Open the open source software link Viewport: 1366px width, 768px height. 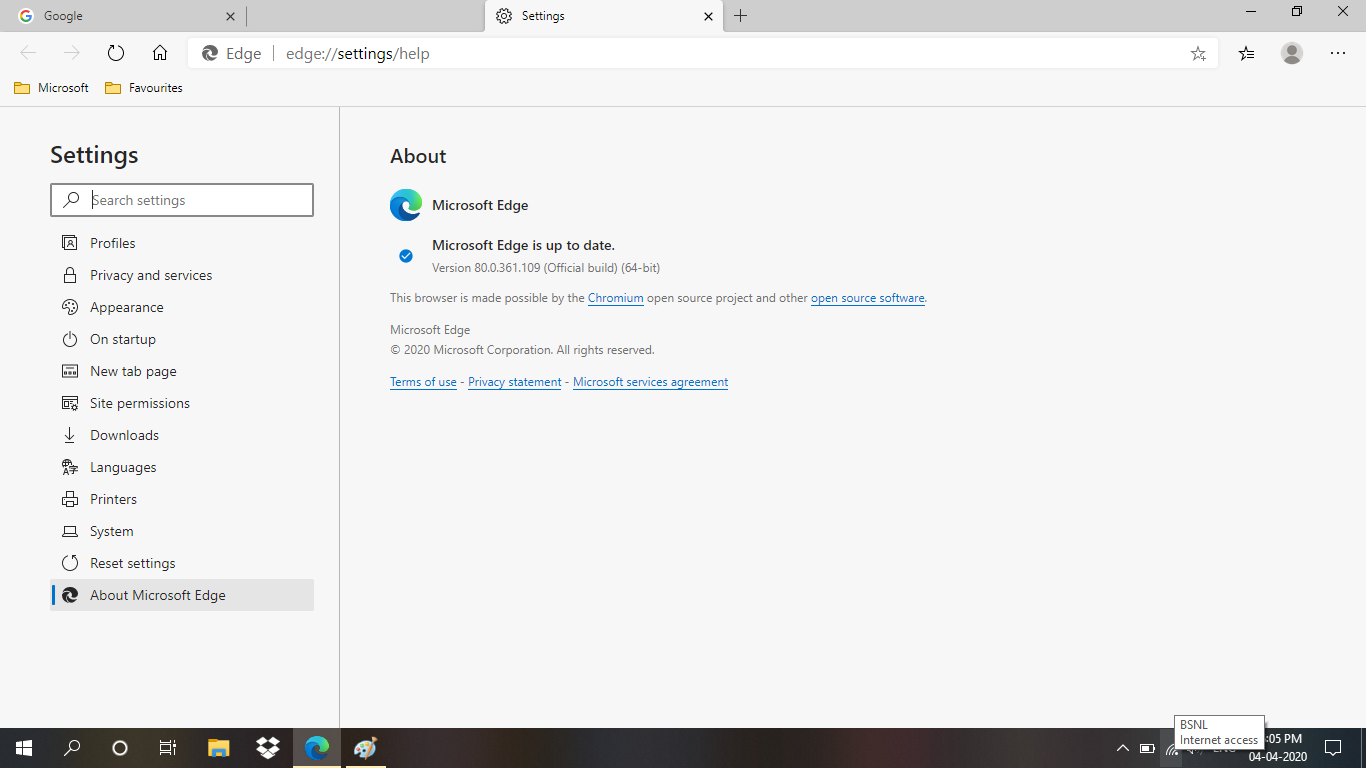tap(868, 298)
